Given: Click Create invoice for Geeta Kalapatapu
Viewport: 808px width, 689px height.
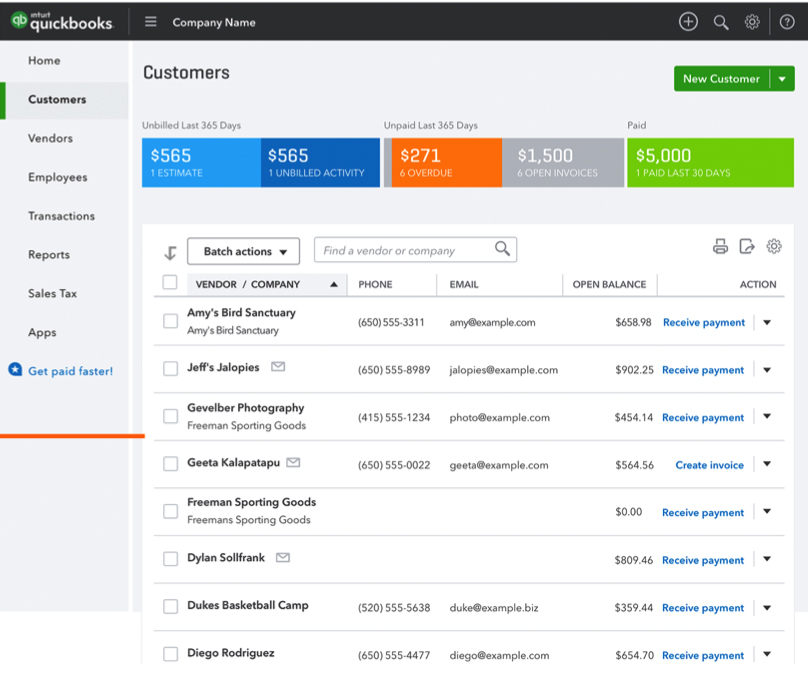Looking at the screenshot, I should click(x=710, y=465).
